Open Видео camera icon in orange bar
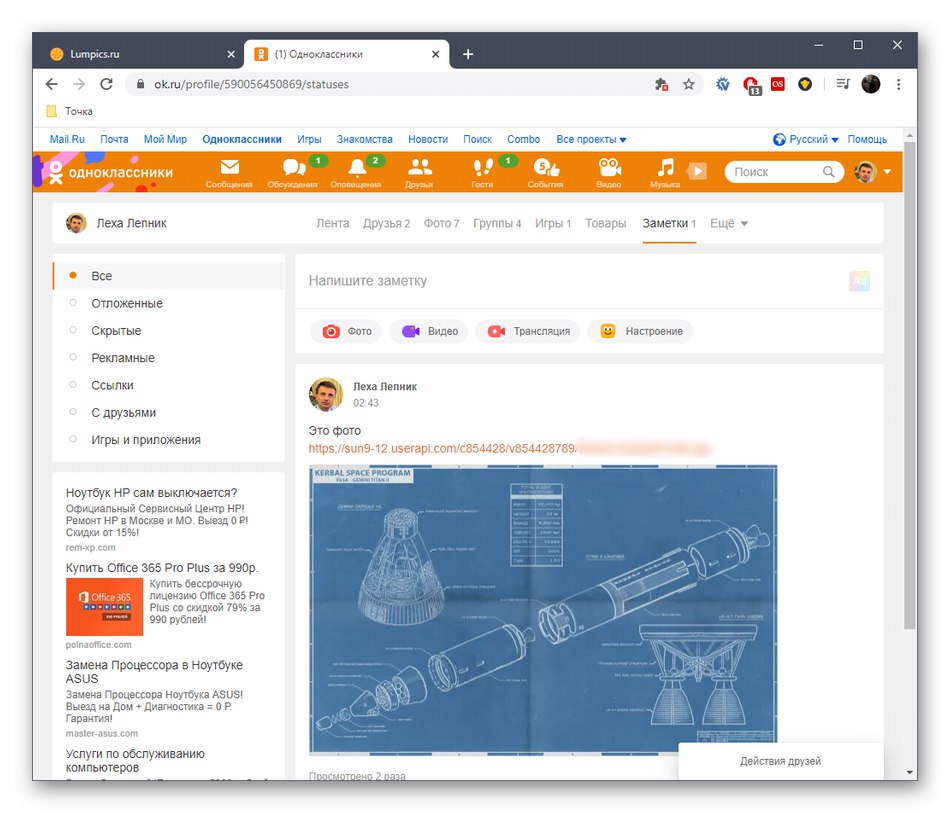 click(x=609, y=172)
